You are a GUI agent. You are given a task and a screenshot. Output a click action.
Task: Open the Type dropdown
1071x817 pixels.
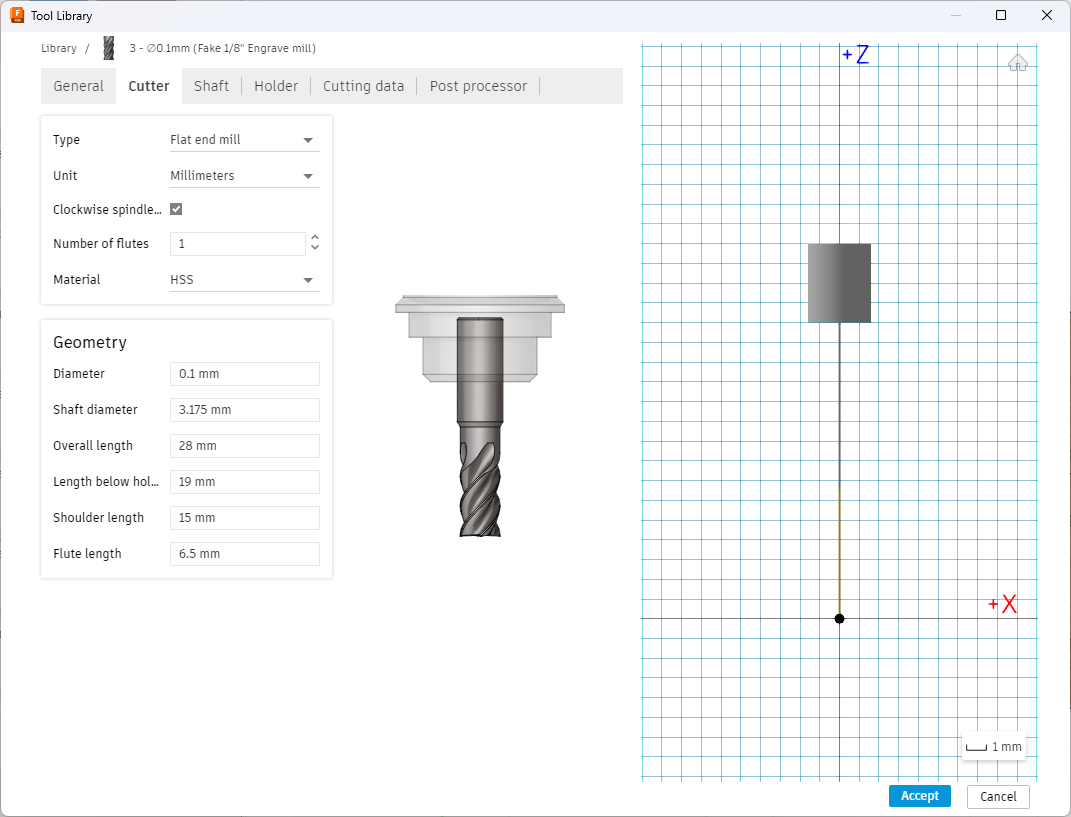243,140
